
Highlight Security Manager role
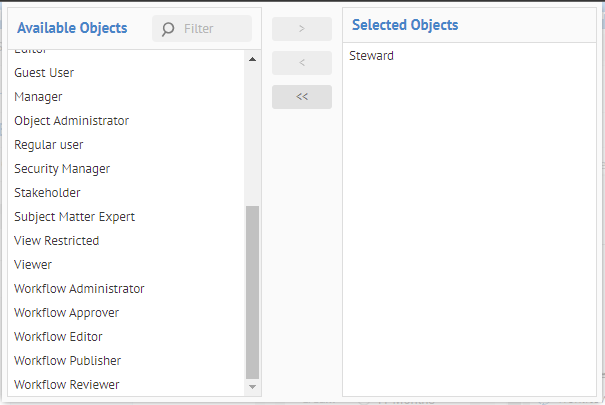pyautogui.click(x=62, y=169)
